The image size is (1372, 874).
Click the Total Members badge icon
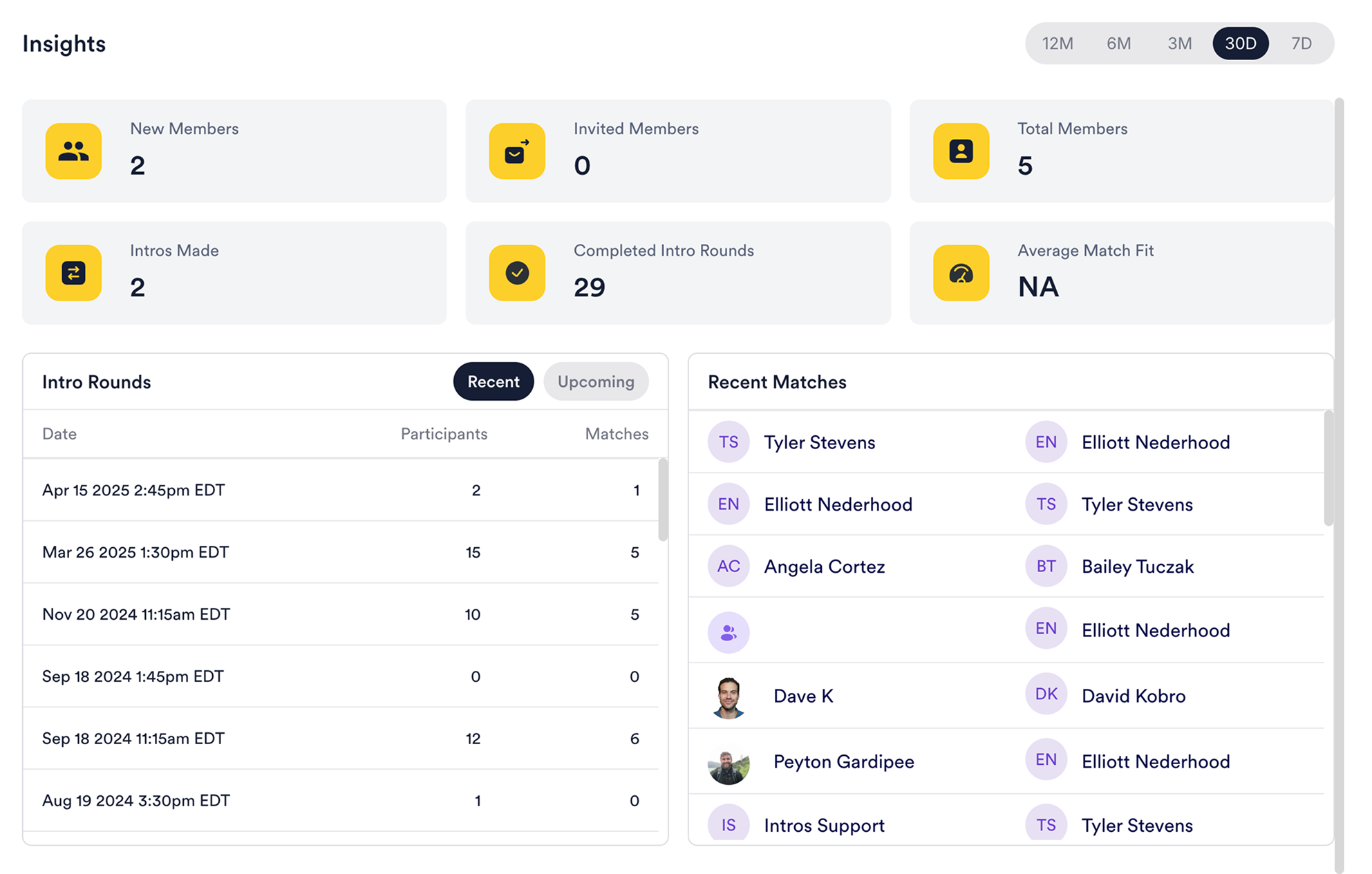(961, 151)
